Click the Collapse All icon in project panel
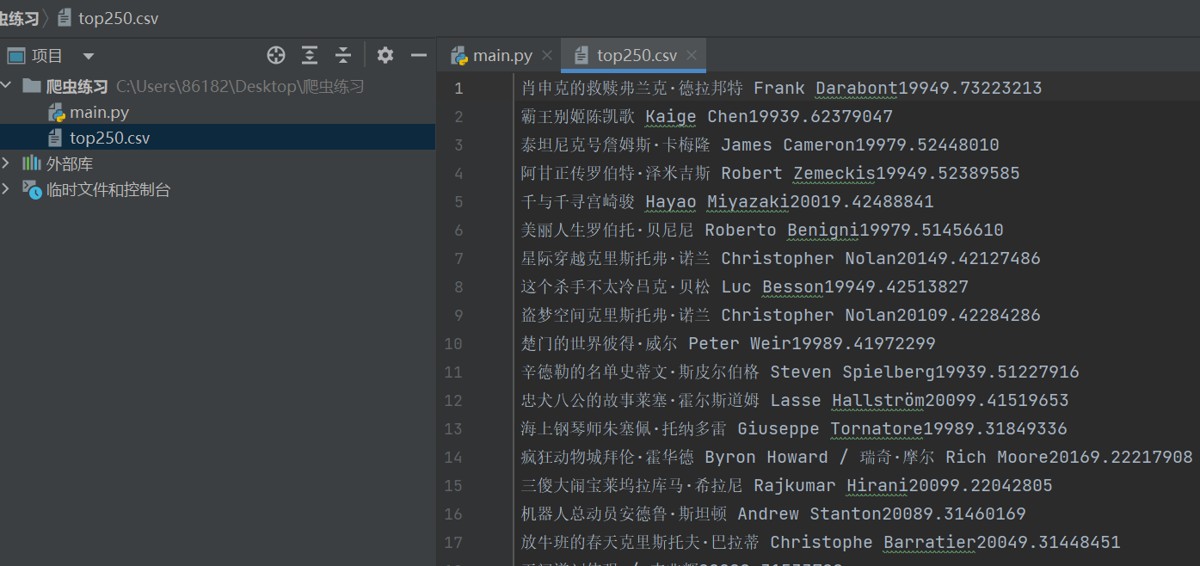This screenshot has width=1200, height=566. [x=343, y=55]
